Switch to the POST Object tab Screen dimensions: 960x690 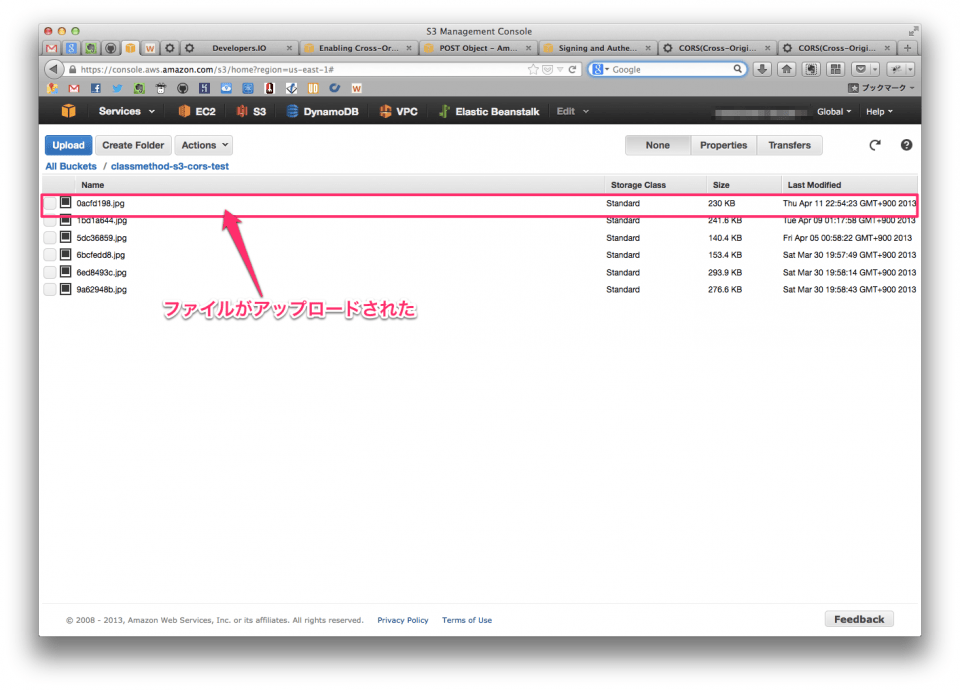coord(478,48)
